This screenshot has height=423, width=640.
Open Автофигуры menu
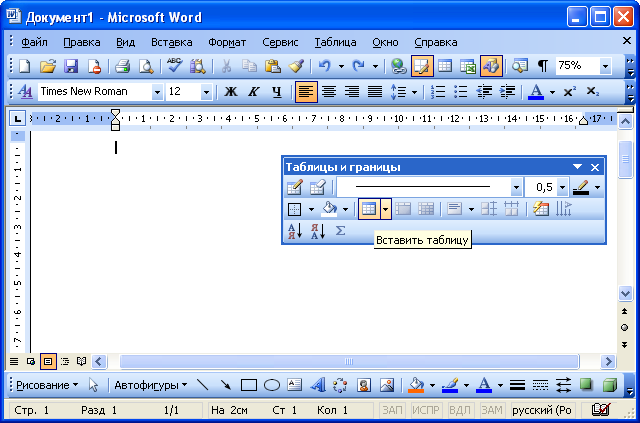coord(150,385)
